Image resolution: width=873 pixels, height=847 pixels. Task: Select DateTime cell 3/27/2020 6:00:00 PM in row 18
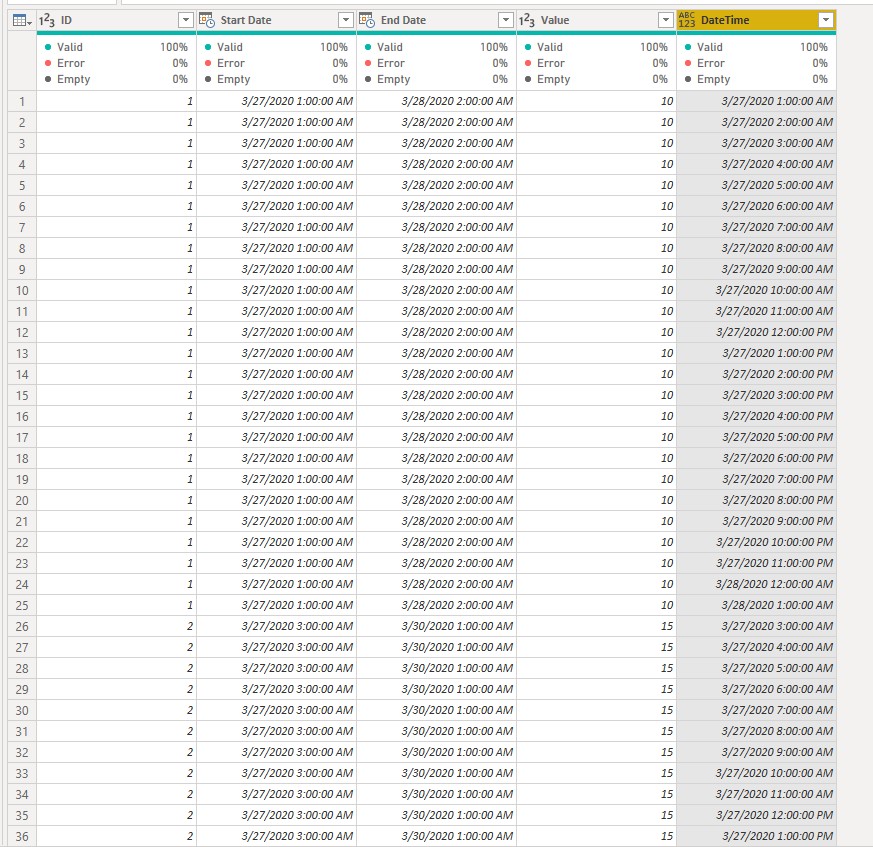757,458
